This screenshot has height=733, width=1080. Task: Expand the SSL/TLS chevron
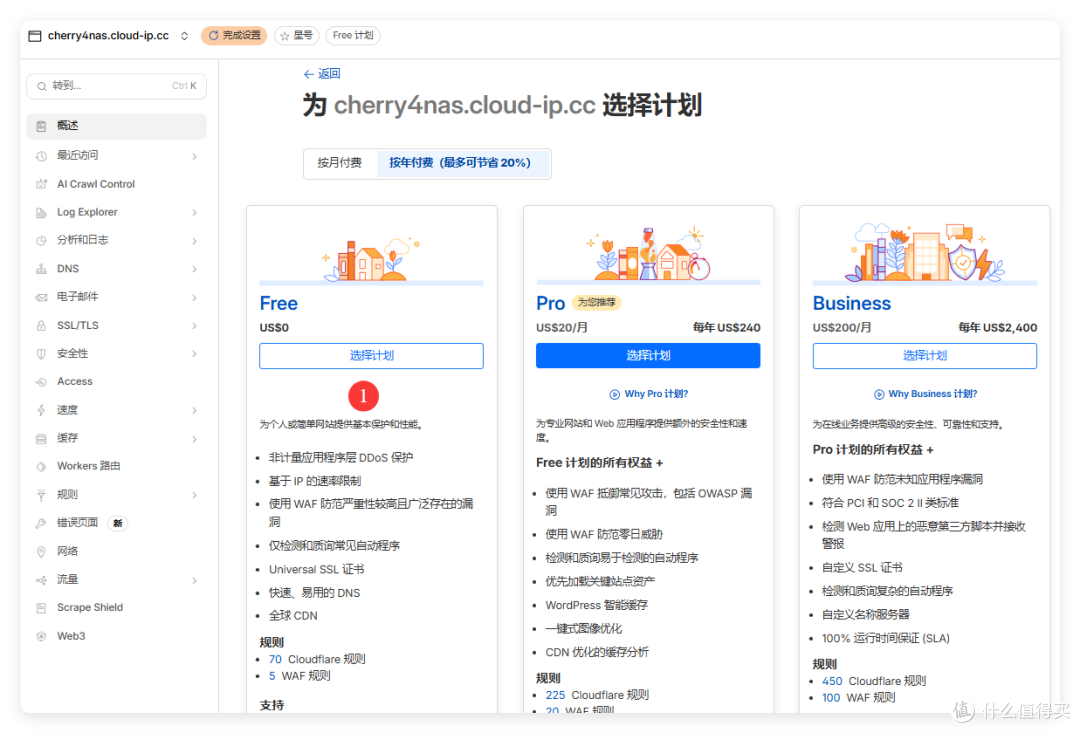coord(194,326)
